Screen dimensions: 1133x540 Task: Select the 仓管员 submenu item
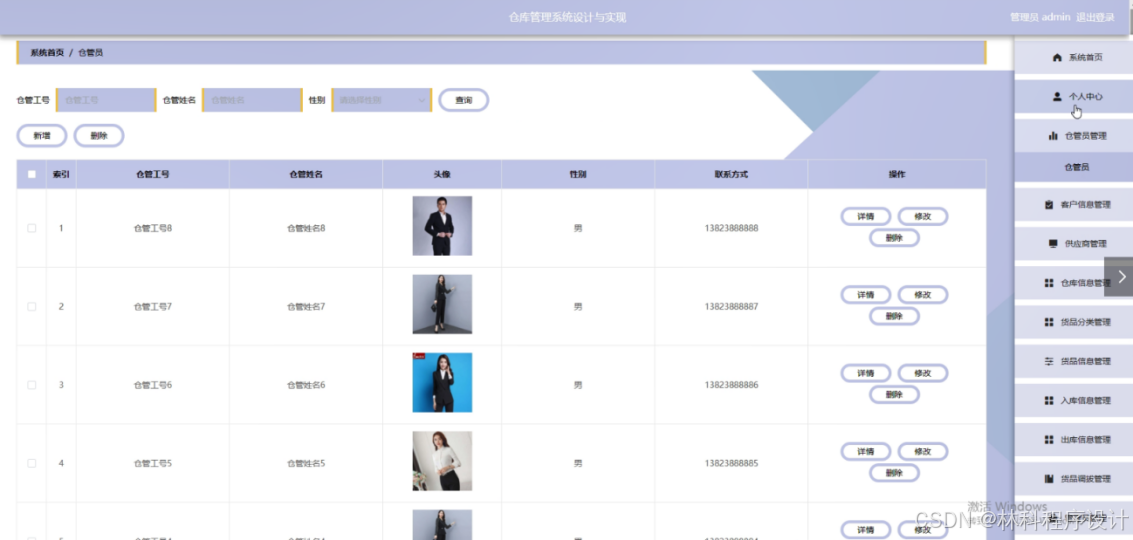click(1073, 167)
